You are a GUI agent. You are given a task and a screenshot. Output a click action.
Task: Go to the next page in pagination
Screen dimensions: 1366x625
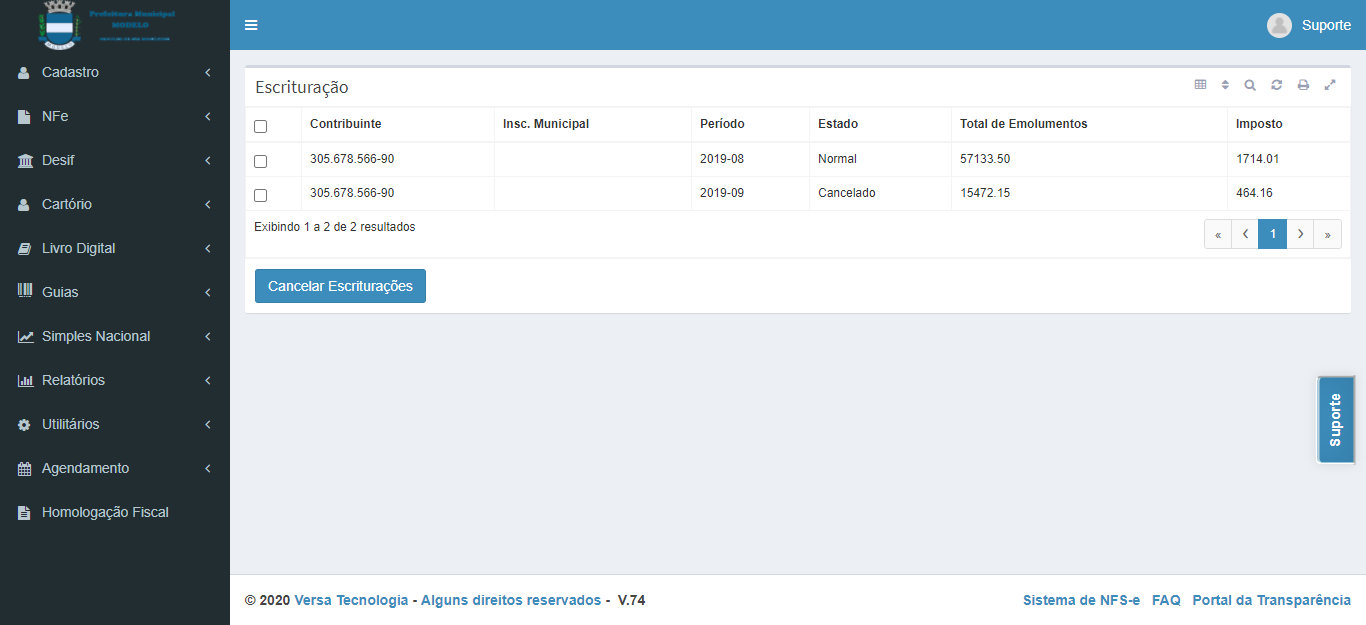[x=1300, y=234]
